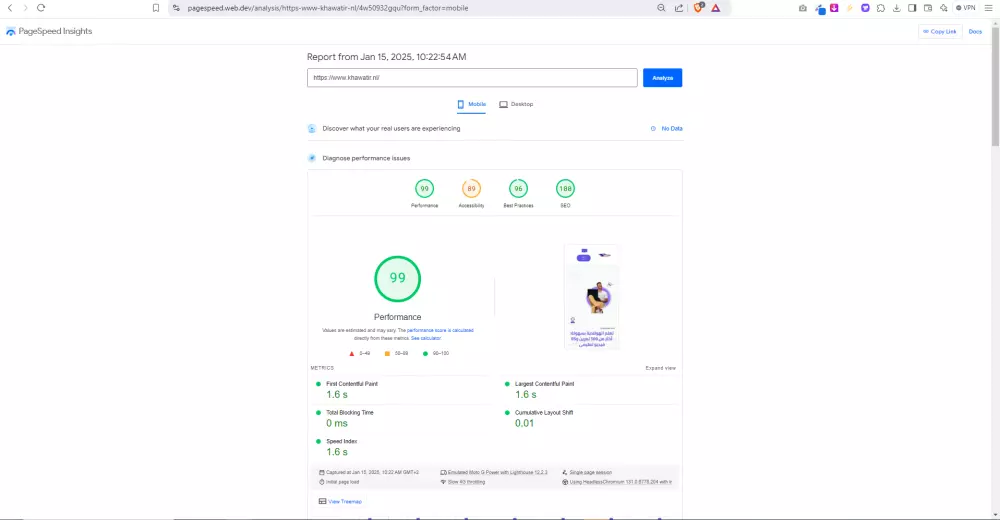Click 'Emulated Moto G Power with Lighthouse' text
Image resolution: width=1000 pixels, height=520 pixels.
click(x=497, y=472)
